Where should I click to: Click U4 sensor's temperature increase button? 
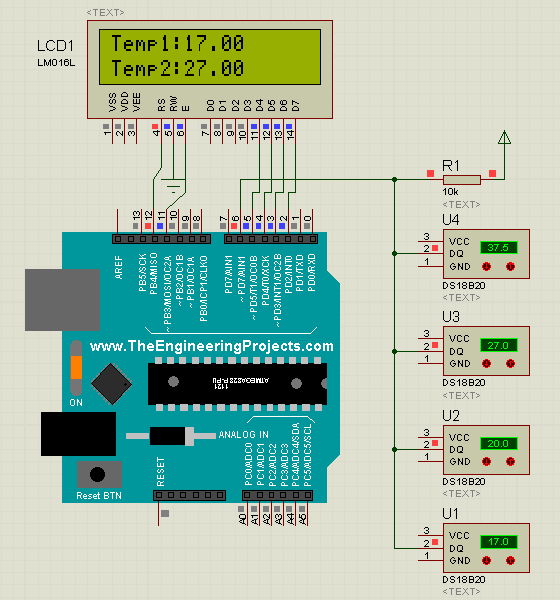510,266
